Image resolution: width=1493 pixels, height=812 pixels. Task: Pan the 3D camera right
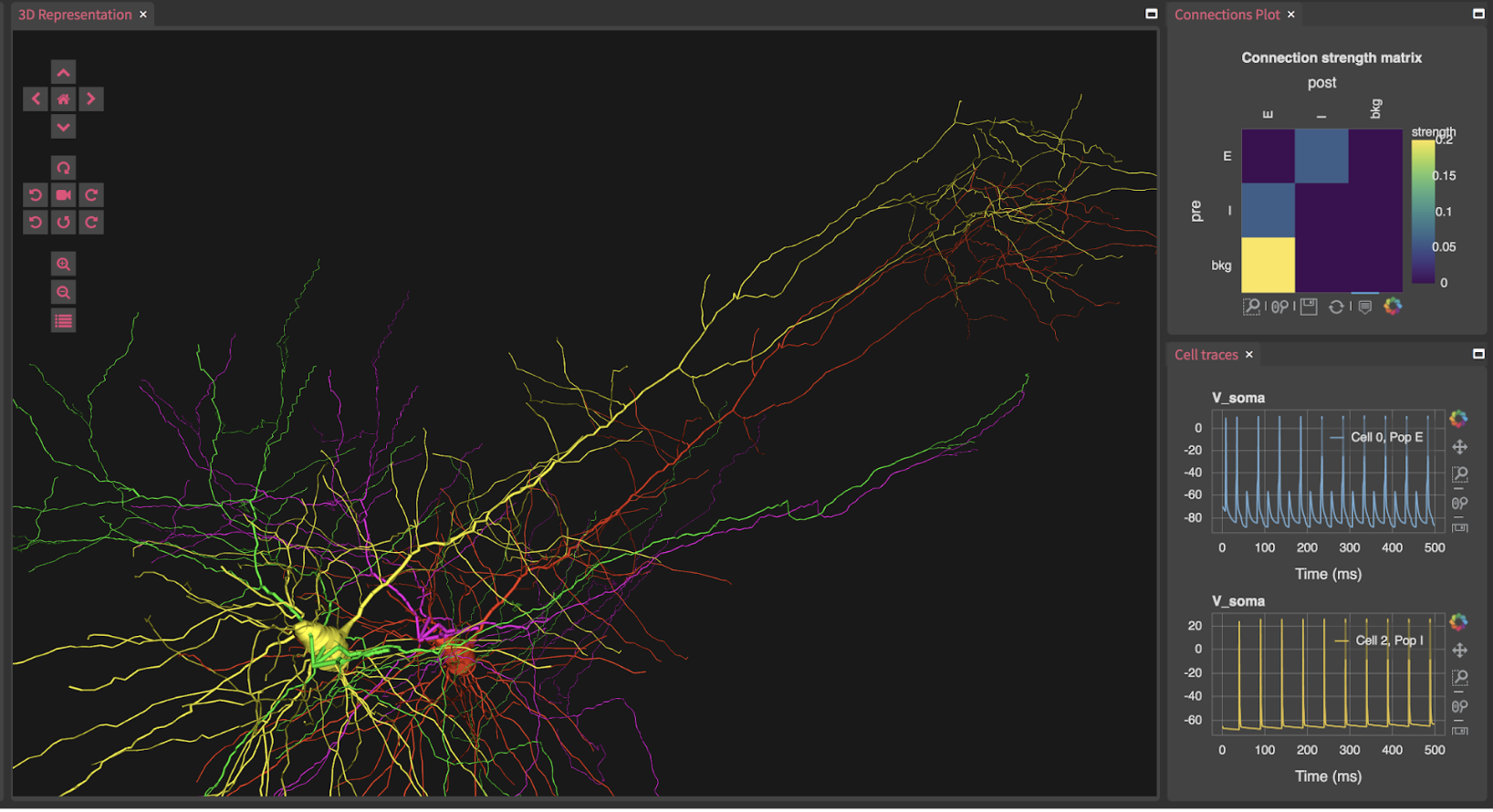pyautogui.click(x=90, y=99)
